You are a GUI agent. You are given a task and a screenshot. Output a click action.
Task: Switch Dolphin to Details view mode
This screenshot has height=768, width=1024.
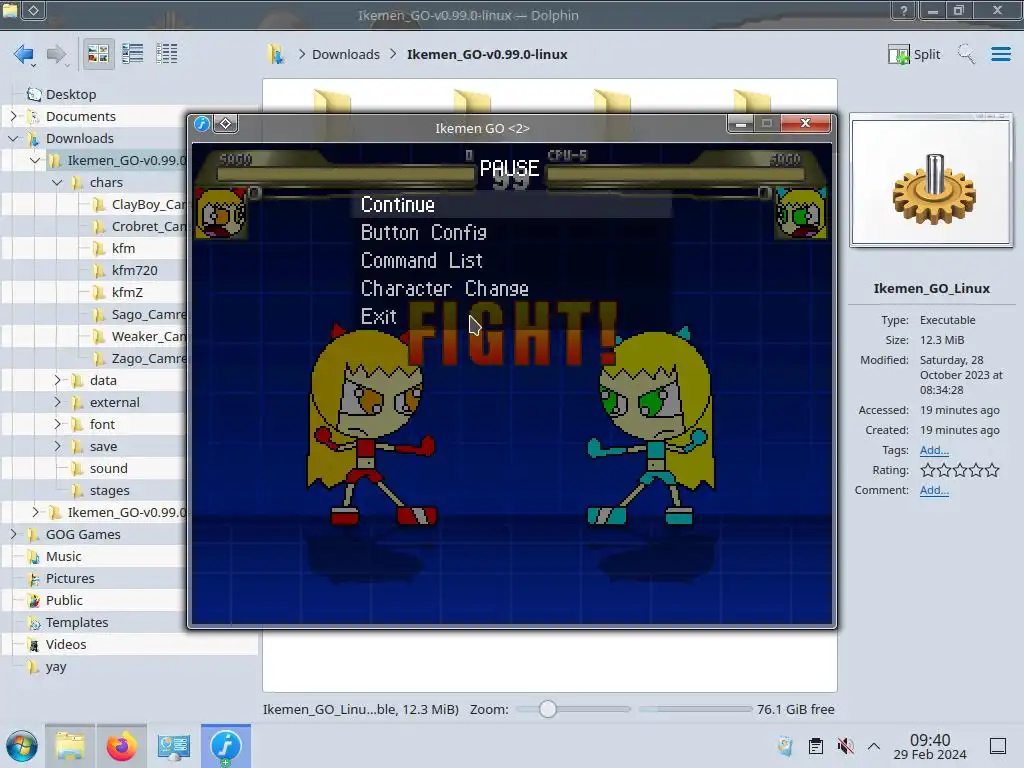pos(167,54)
